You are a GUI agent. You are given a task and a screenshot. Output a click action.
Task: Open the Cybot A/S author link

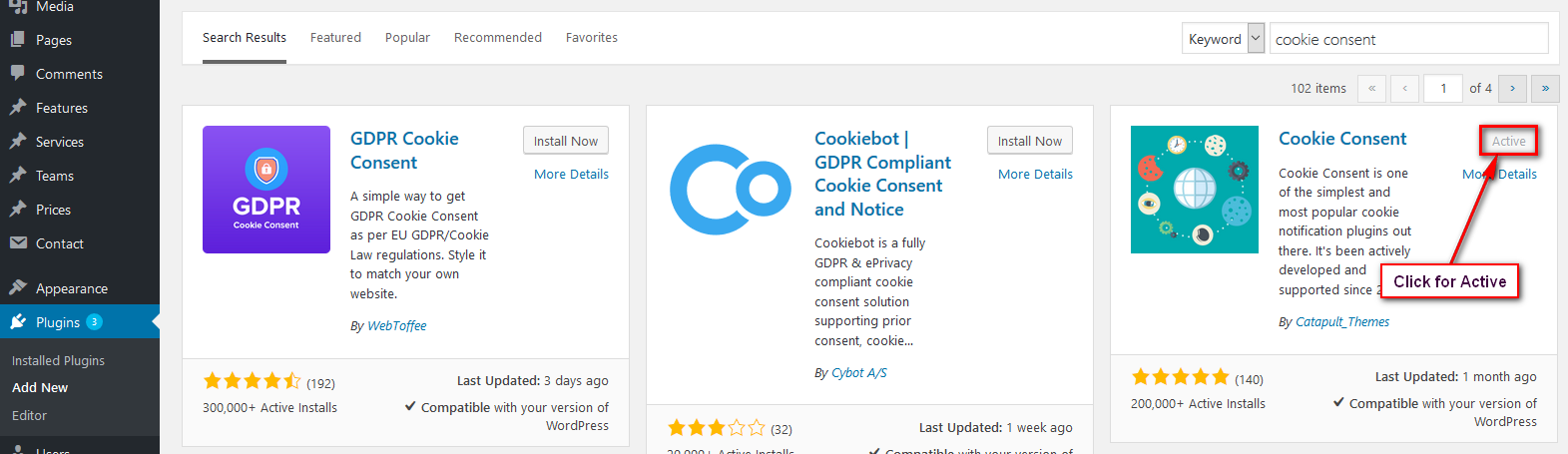tap(858, 373)
